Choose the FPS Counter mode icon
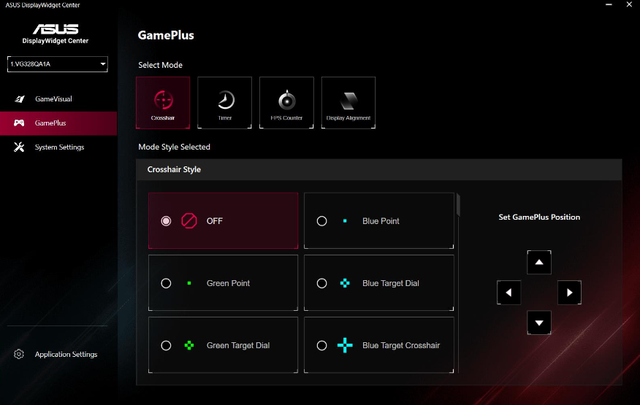 (x=286, y=103)
